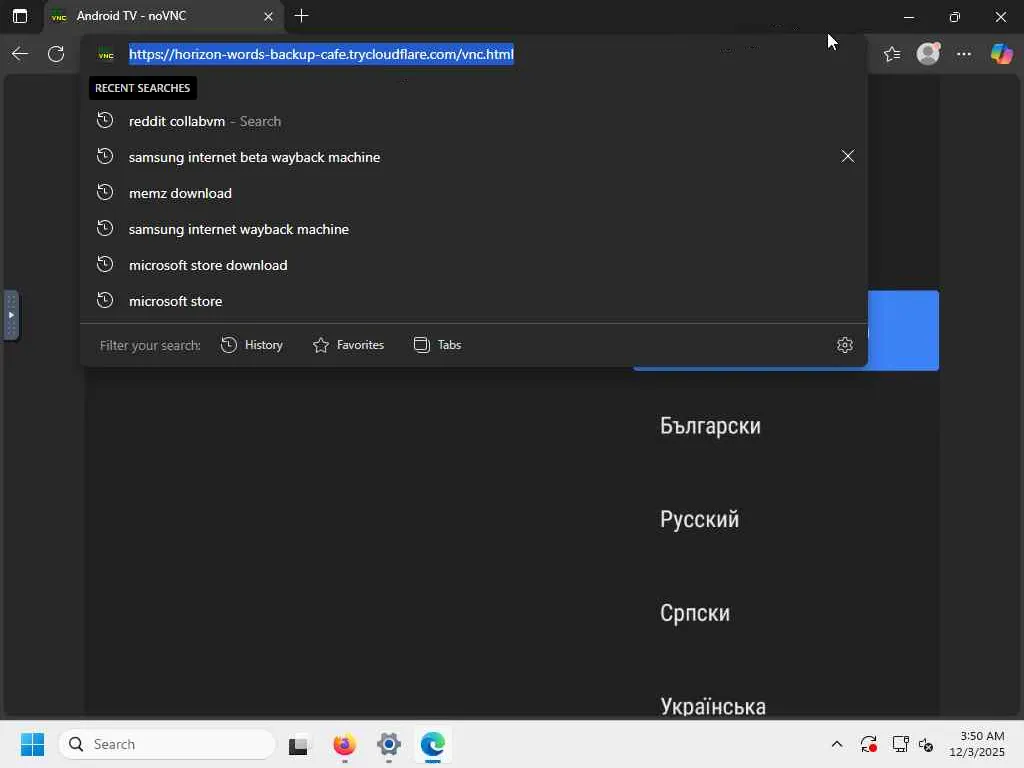Viewport: 1024px width, 768px height.
Task: Choose Українська language option
Action: click(712, 707)
